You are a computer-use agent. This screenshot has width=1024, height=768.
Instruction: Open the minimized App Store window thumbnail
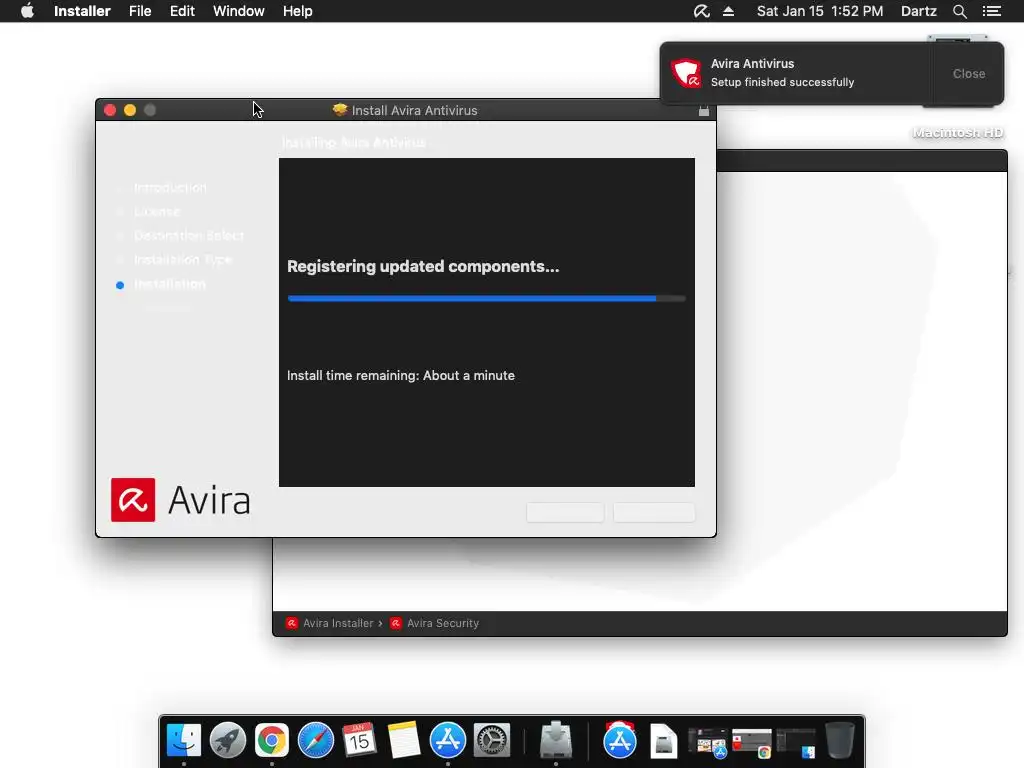click(x=708, y=744)
